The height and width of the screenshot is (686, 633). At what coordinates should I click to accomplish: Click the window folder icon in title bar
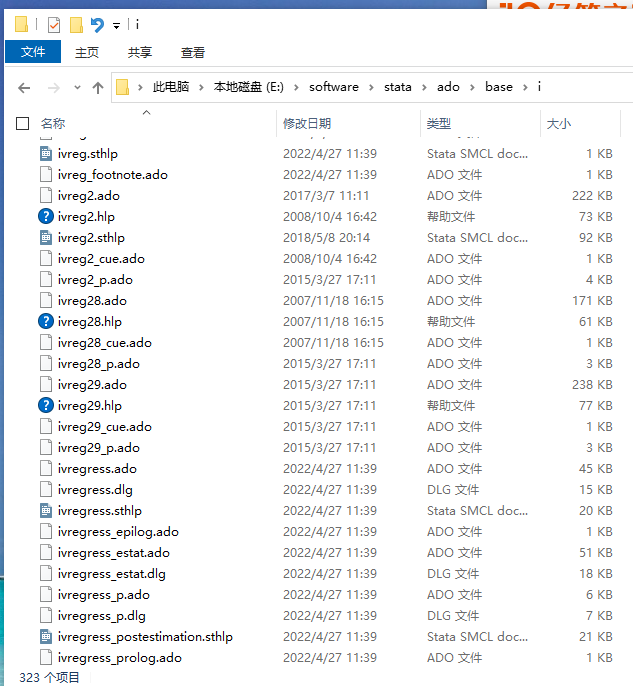pyautogui.click(x=21, y=24)
